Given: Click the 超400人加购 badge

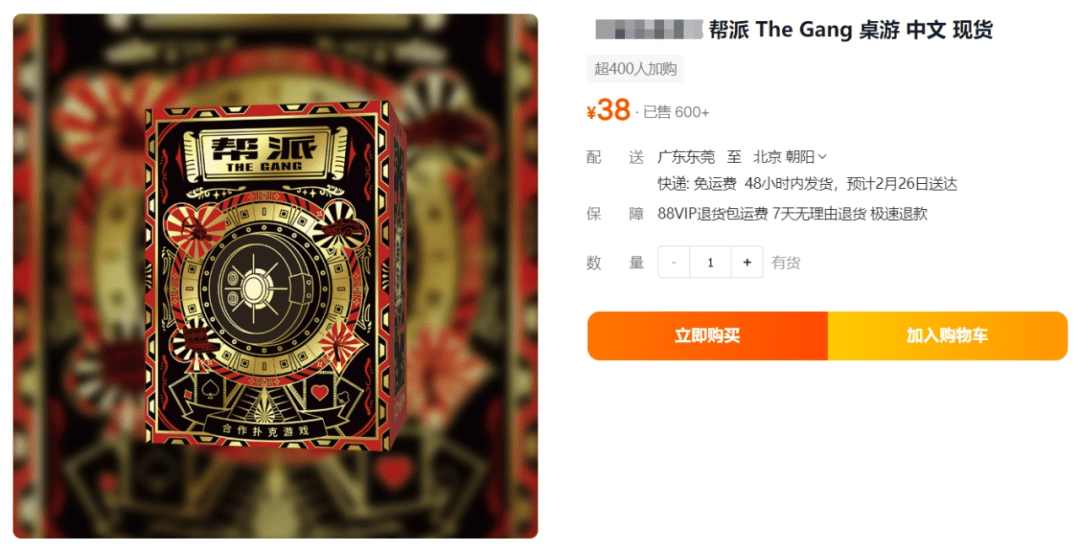Looking at the screenshot, I should [x=635, y=69].
